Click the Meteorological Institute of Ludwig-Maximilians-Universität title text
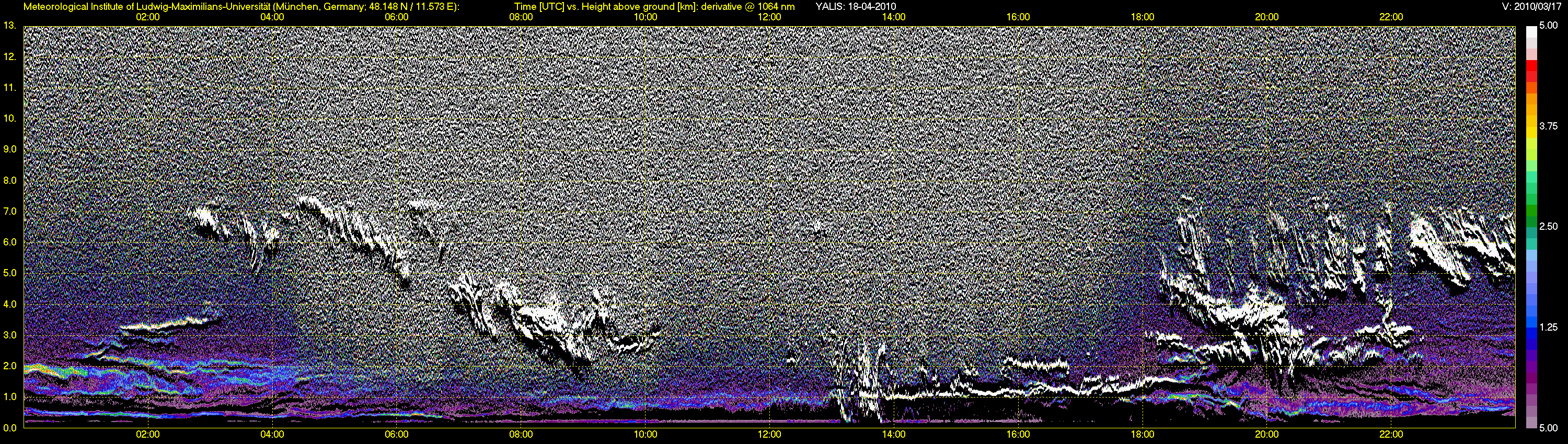1568x444 pixels. [148, 7]
